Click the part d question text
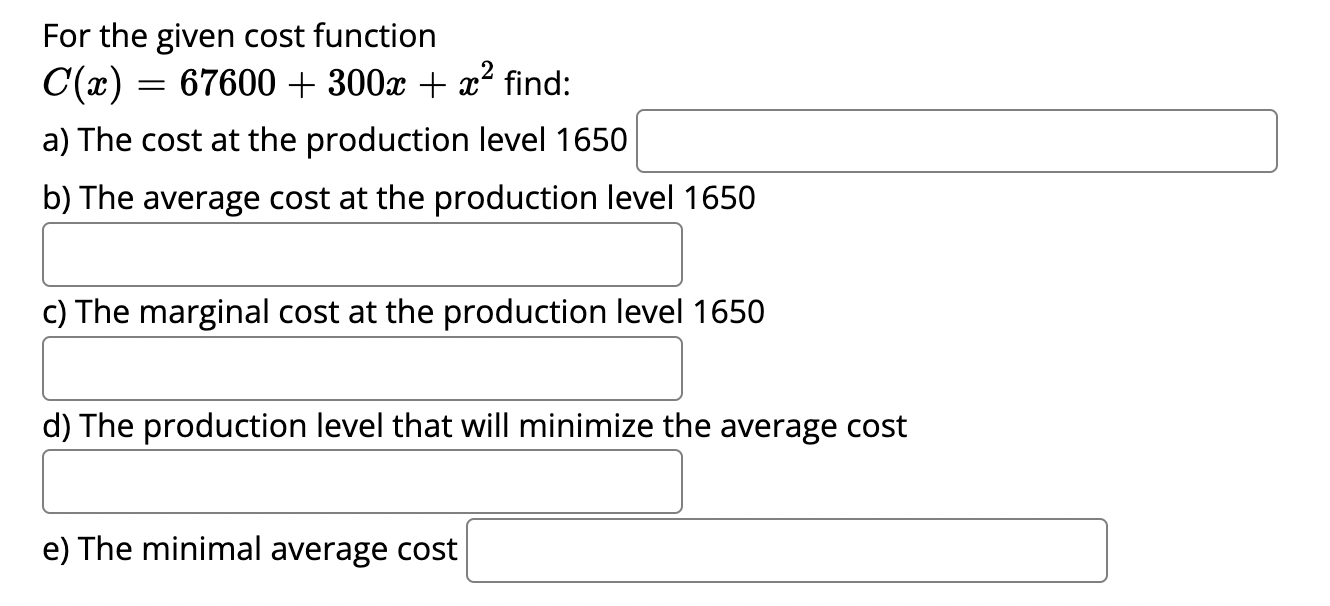1330x606 pixels. (473, 425)
